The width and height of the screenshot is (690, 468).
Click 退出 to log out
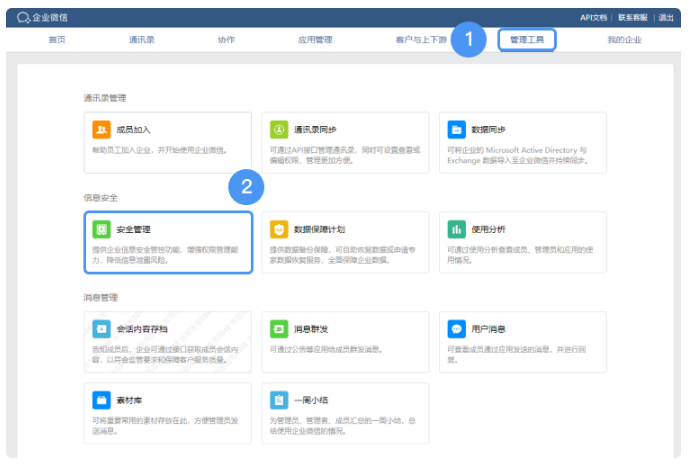tap(666, 17)
